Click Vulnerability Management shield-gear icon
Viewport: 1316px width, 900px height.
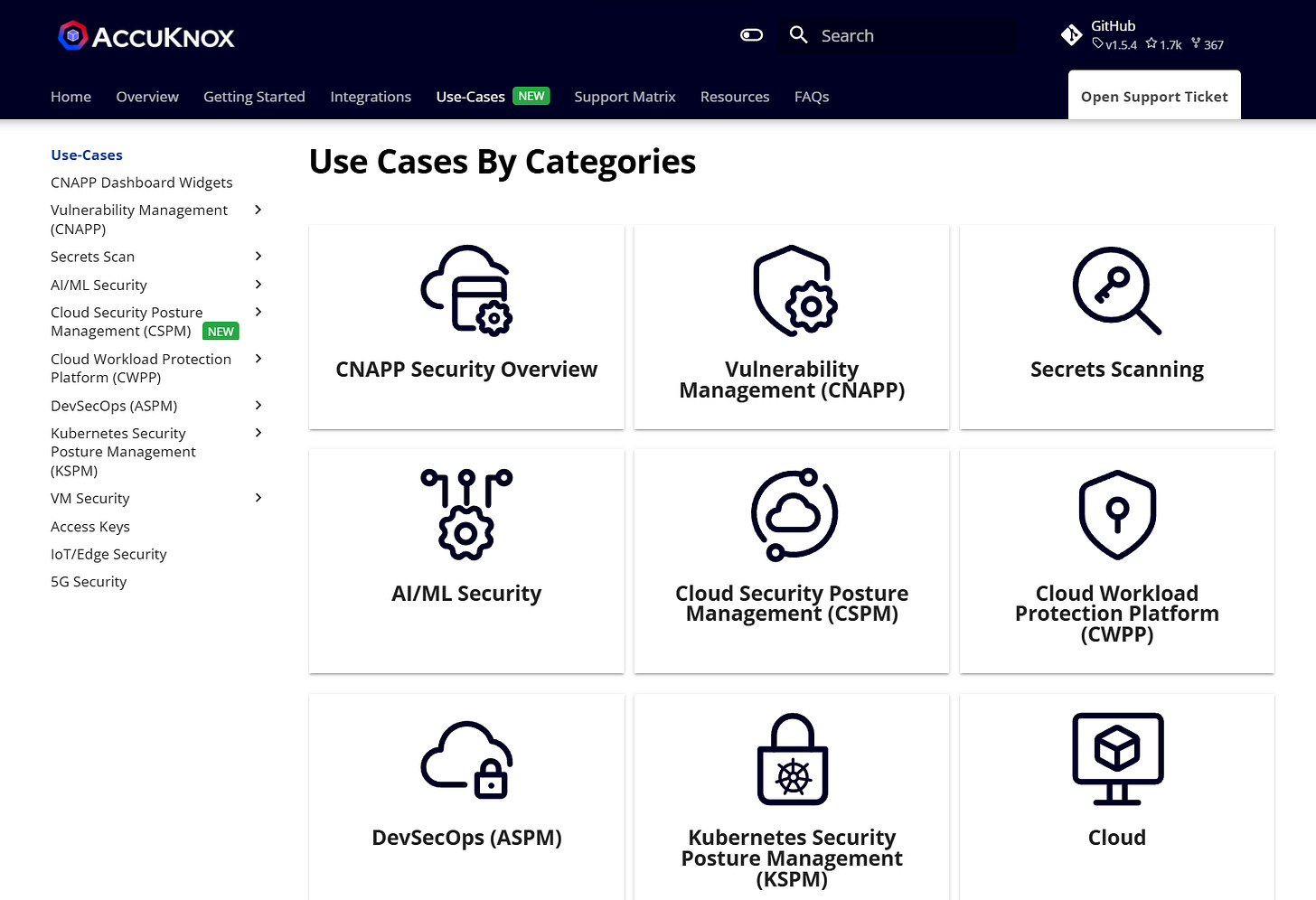[x=794, y=291]
